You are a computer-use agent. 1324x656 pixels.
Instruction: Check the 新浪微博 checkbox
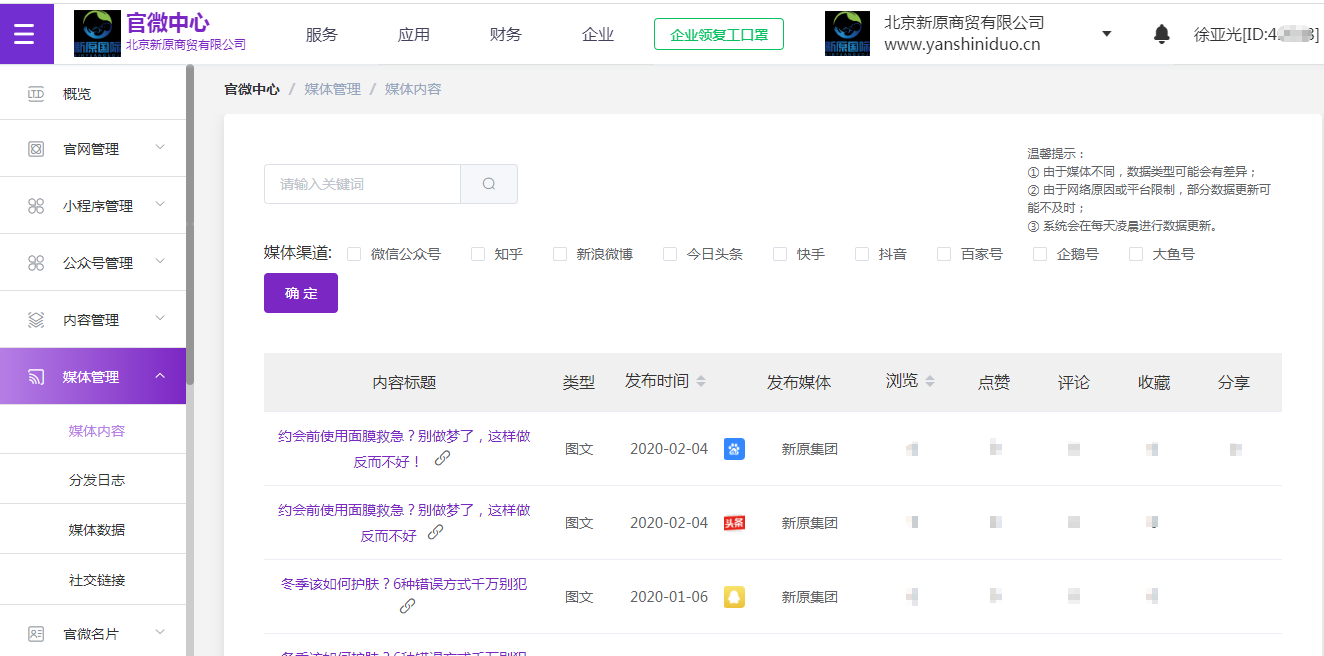click(560, 254)
